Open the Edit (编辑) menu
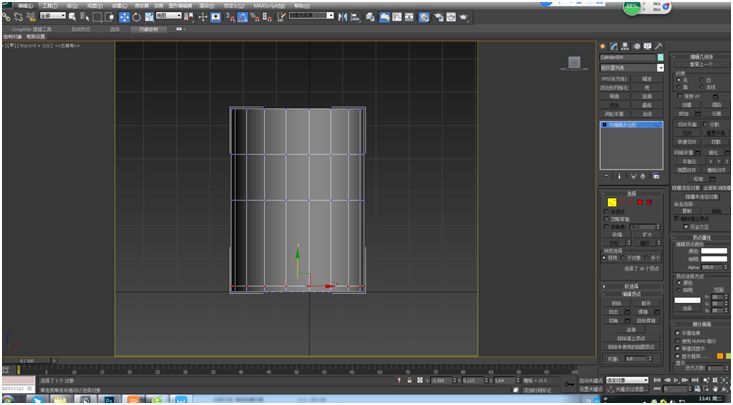733x405 pixels. click(25, 6)
